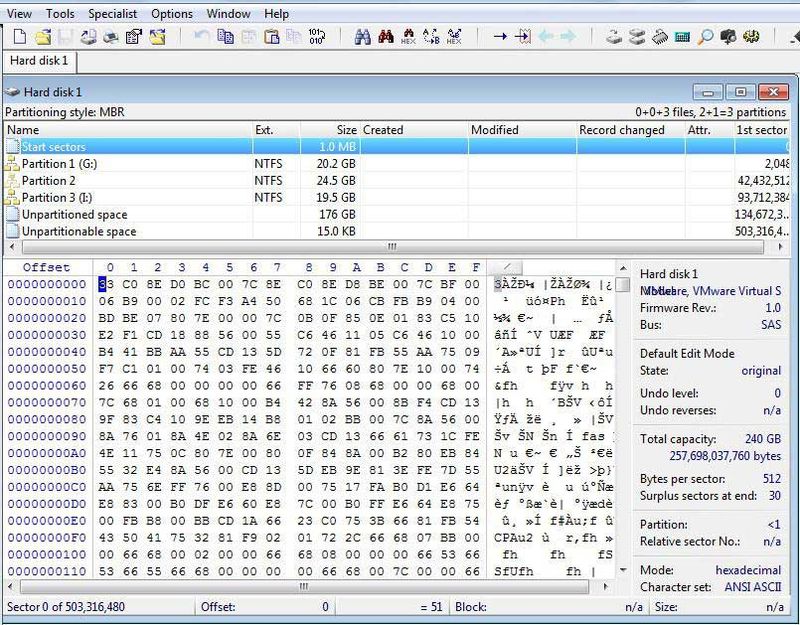
Task: Open the Tools menu
Action: [60, 14]
